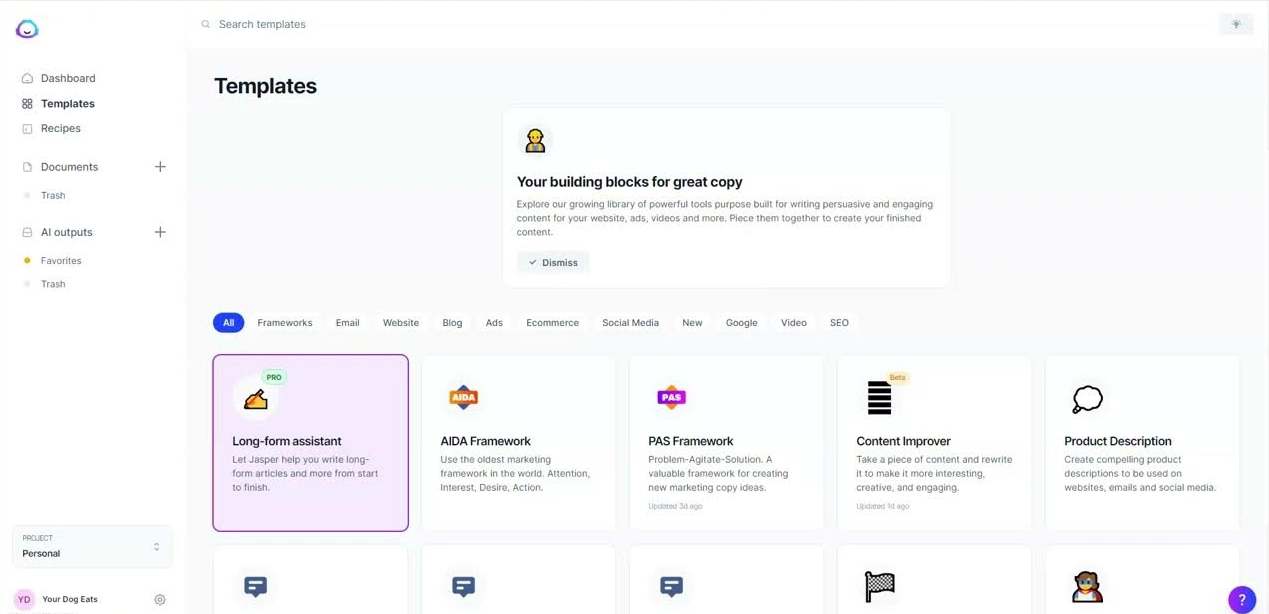The height and width of the screenshot is (614, 1269).
Task: Open the Product Description template
Action: coord(1142,443)
